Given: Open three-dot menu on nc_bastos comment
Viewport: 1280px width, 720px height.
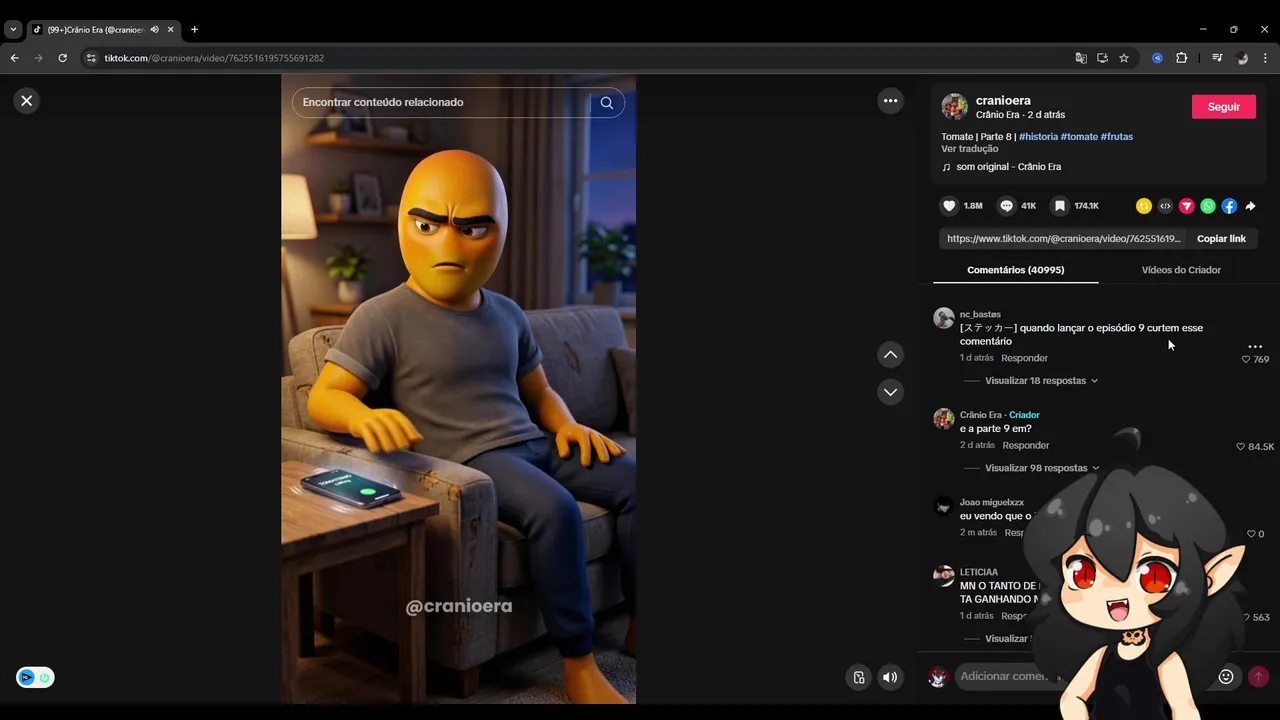Looking at the screenshot, I should pos(1255,346).
